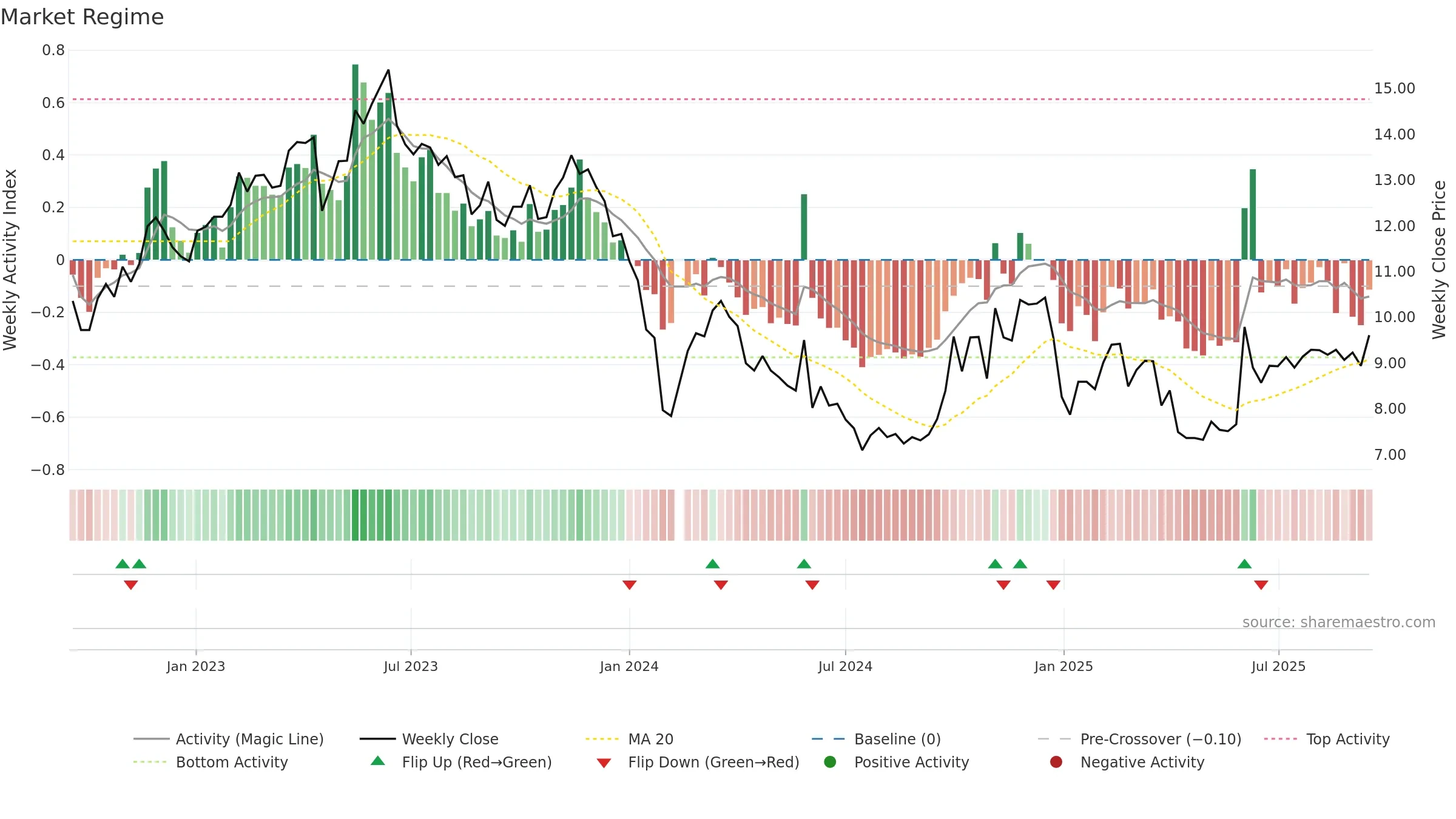
Task: Click the 11.00 tick on price axis
Action: tap(1395, 271)
